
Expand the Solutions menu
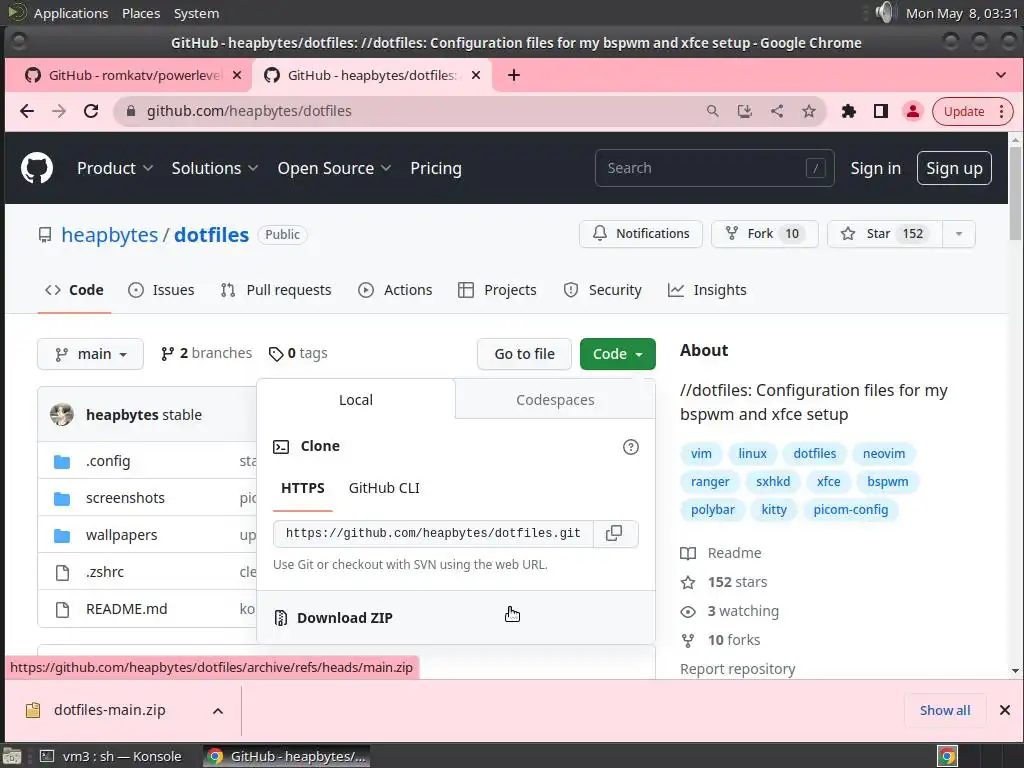pos(214,168)
